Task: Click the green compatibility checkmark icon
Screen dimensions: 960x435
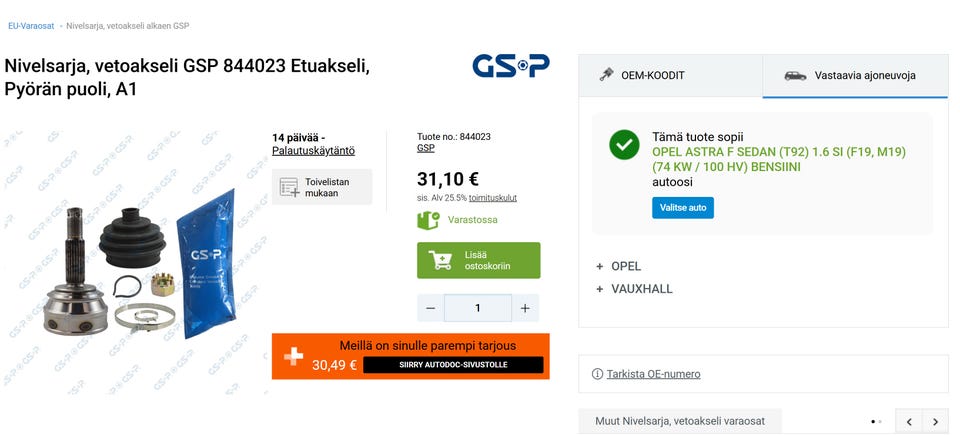Action: [624, 145]
